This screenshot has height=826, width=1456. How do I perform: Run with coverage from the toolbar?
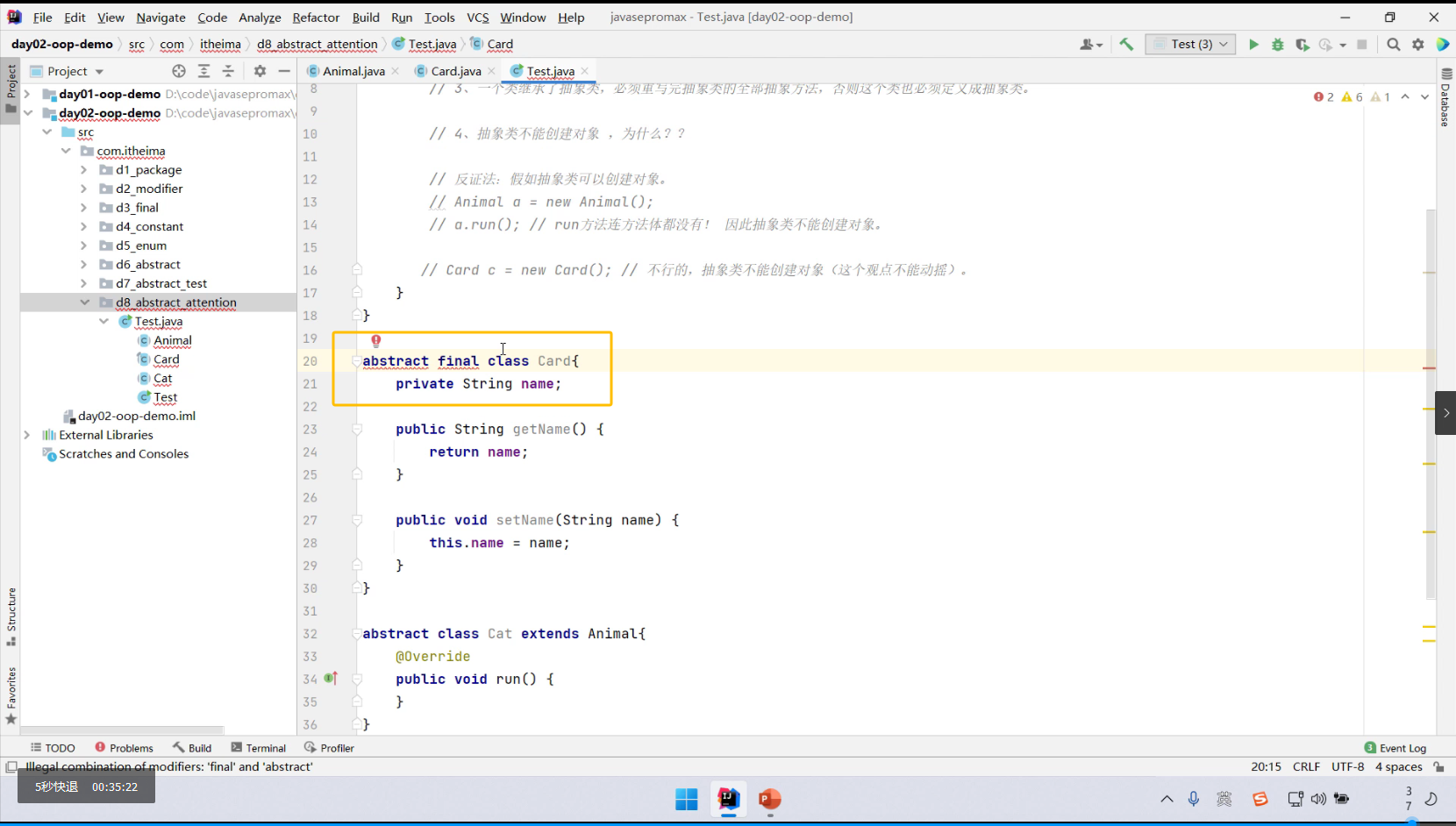tap(1302, 44)
